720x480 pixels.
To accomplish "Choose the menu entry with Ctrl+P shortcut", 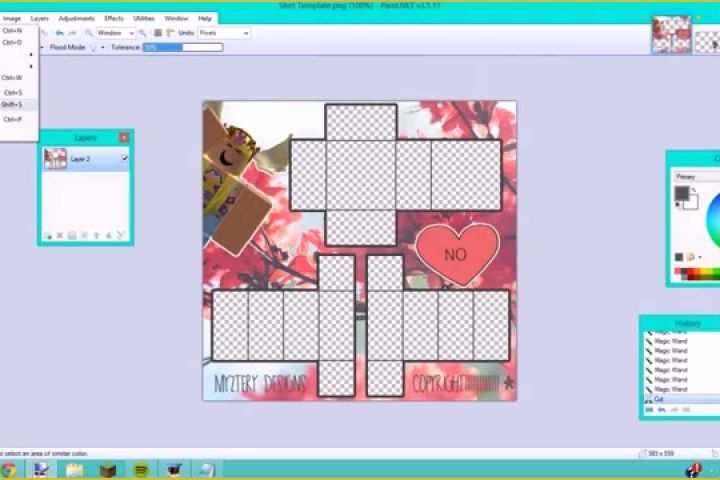I will point(18,119).
